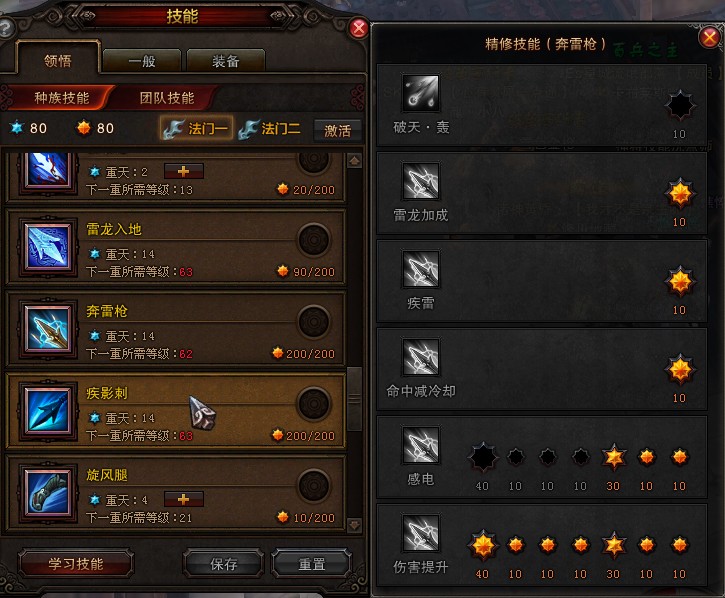Click the 疾影刺 skill icon
This screenshot has width=725, height=598.
(x=48, y=410)
